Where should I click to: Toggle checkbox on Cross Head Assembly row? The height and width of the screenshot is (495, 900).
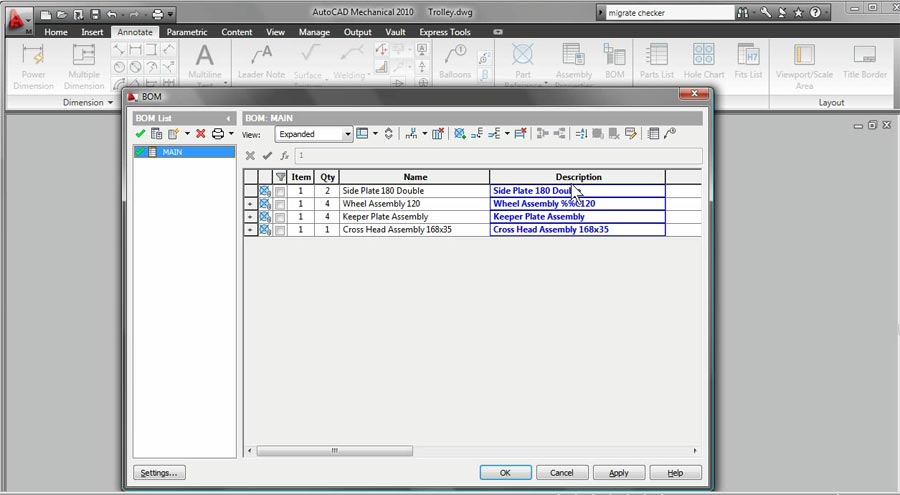280,230
